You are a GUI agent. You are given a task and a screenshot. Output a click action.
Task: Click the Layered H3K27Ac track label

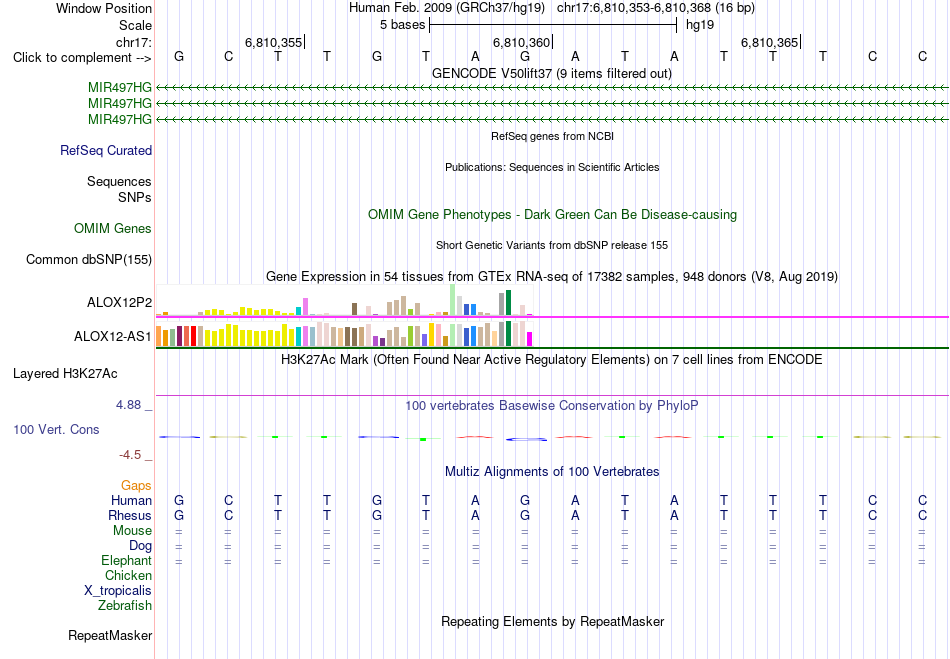pos(65,374)
